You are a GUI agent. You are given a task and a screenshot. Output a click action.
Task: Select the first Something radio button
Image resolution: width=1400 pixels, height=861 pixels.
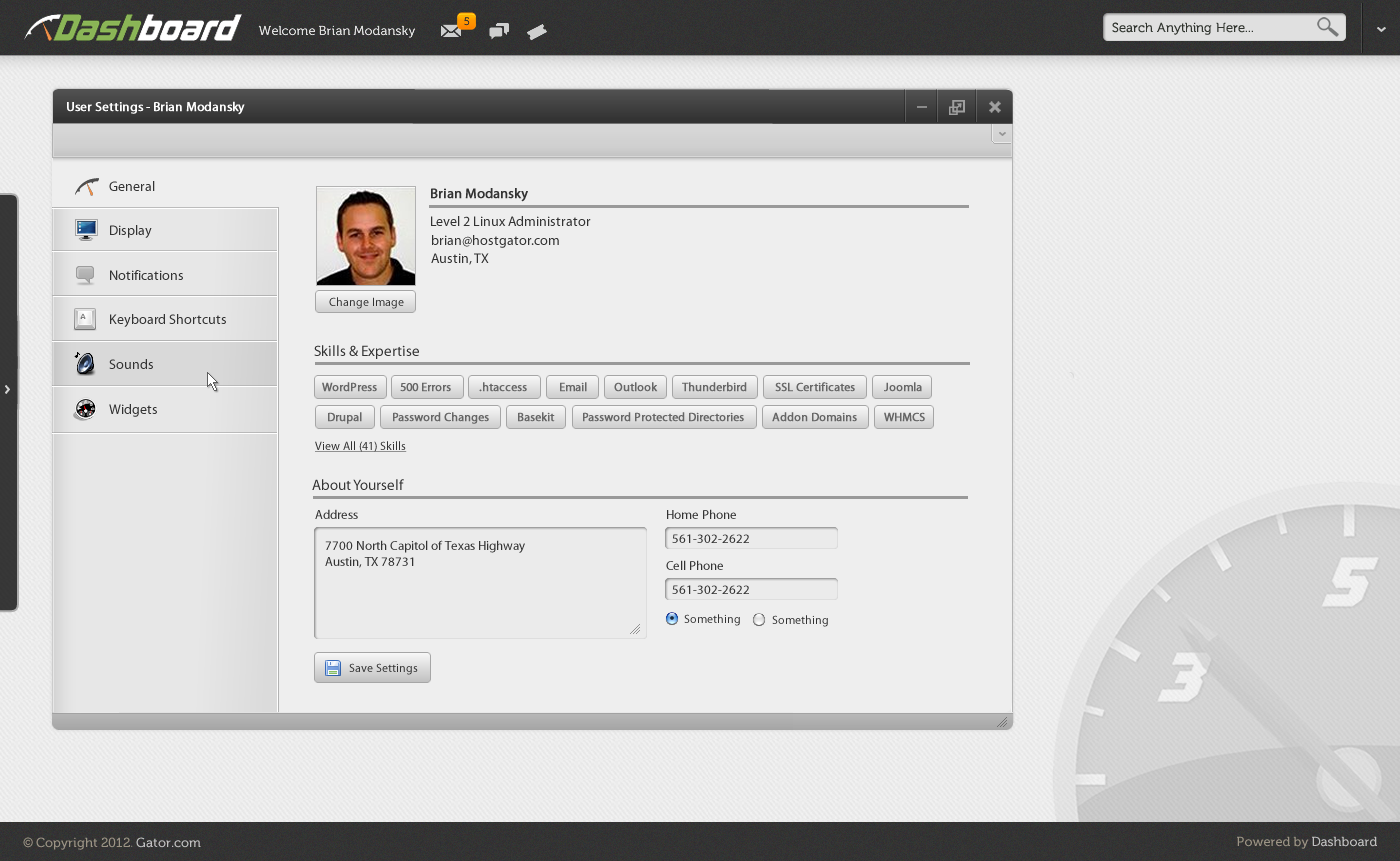[672, 619]
